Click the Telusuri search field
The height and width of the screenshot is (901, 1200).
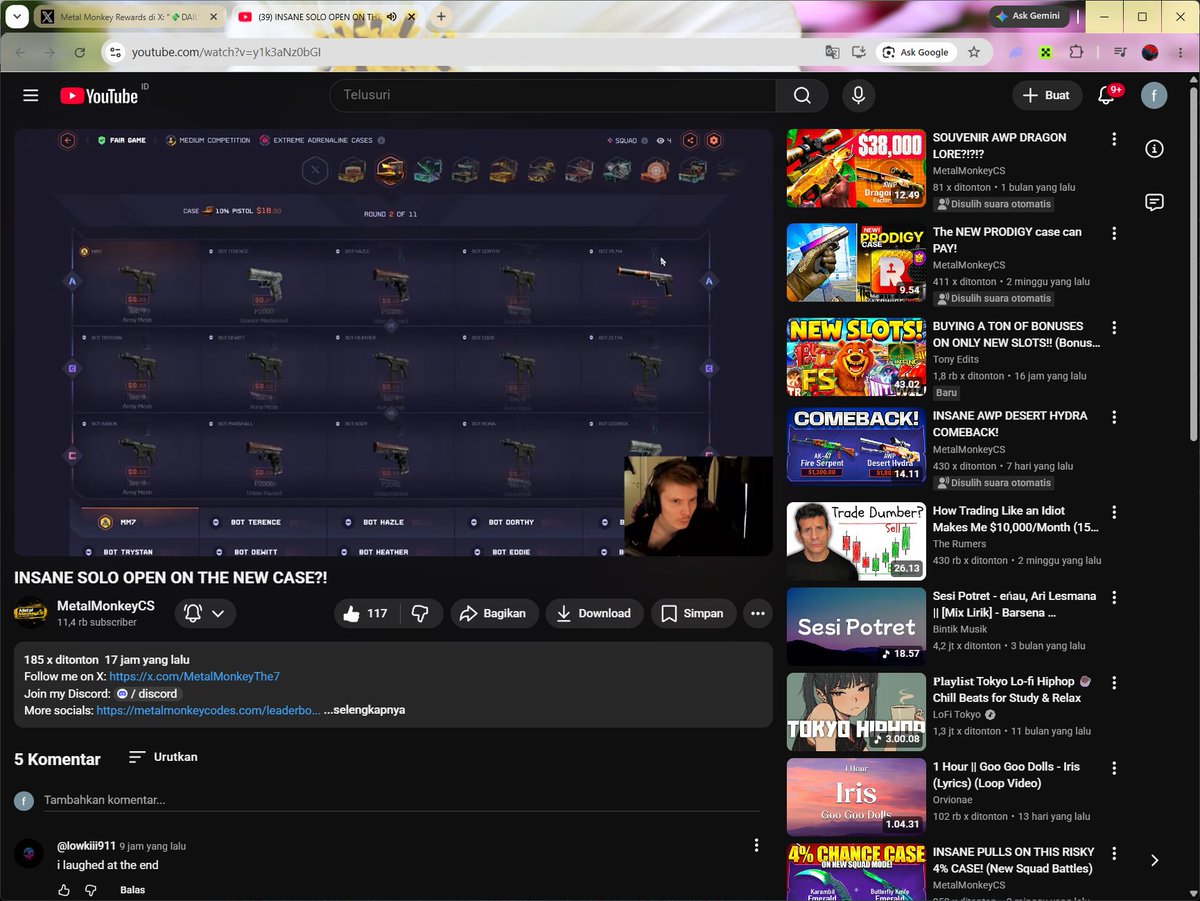tap(552, 95)
